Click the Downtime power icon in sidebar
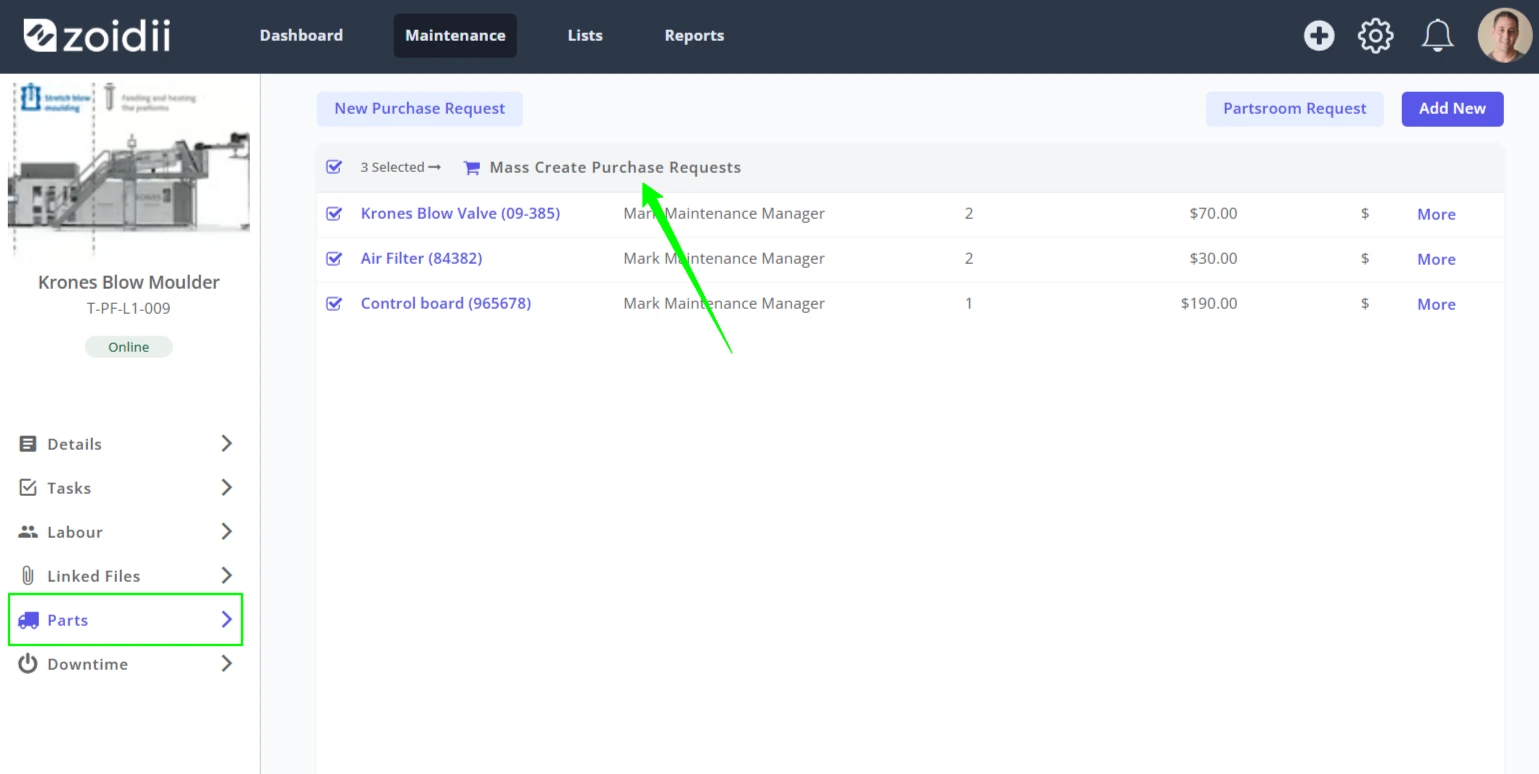Image resolution: width=1539 pixels, height=774 pixels. click(28, 664)
